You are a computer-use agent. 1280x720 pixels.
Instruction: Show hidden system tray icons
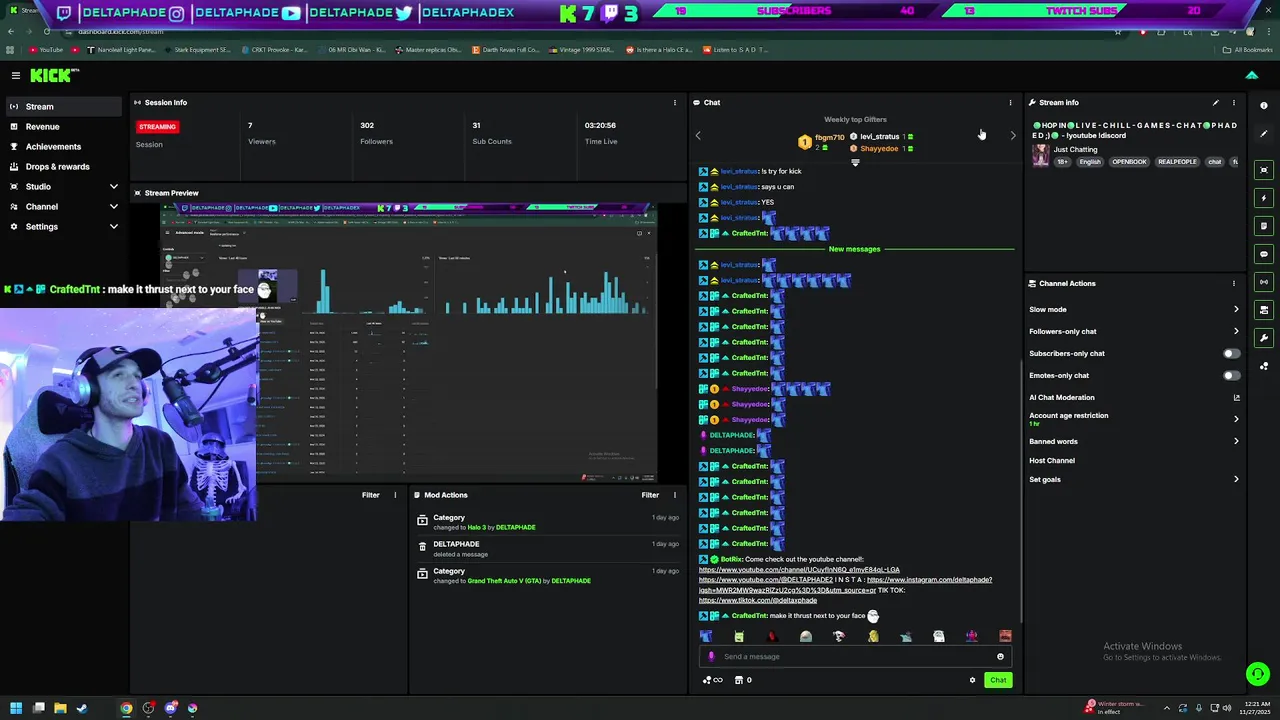point(1166,708)
